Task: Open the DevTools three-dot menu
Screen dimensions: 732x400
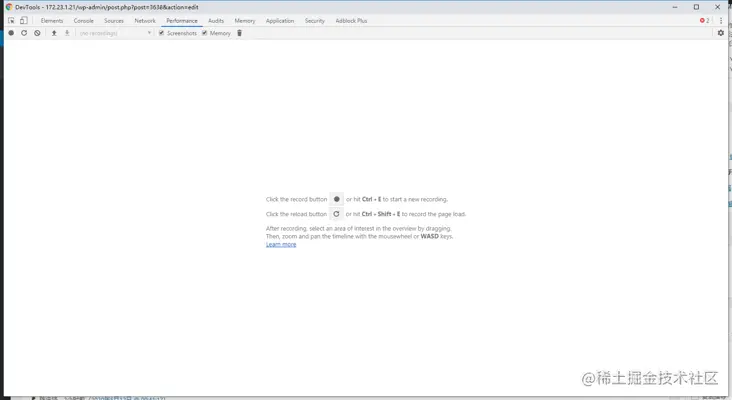Action: (721, 21)
